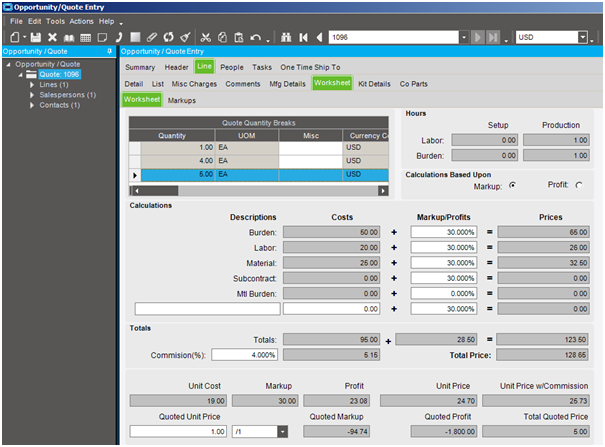Viewport: 605px width, 447px height.
Task: Click the Commission(%) input field
Action: point(246,354)
